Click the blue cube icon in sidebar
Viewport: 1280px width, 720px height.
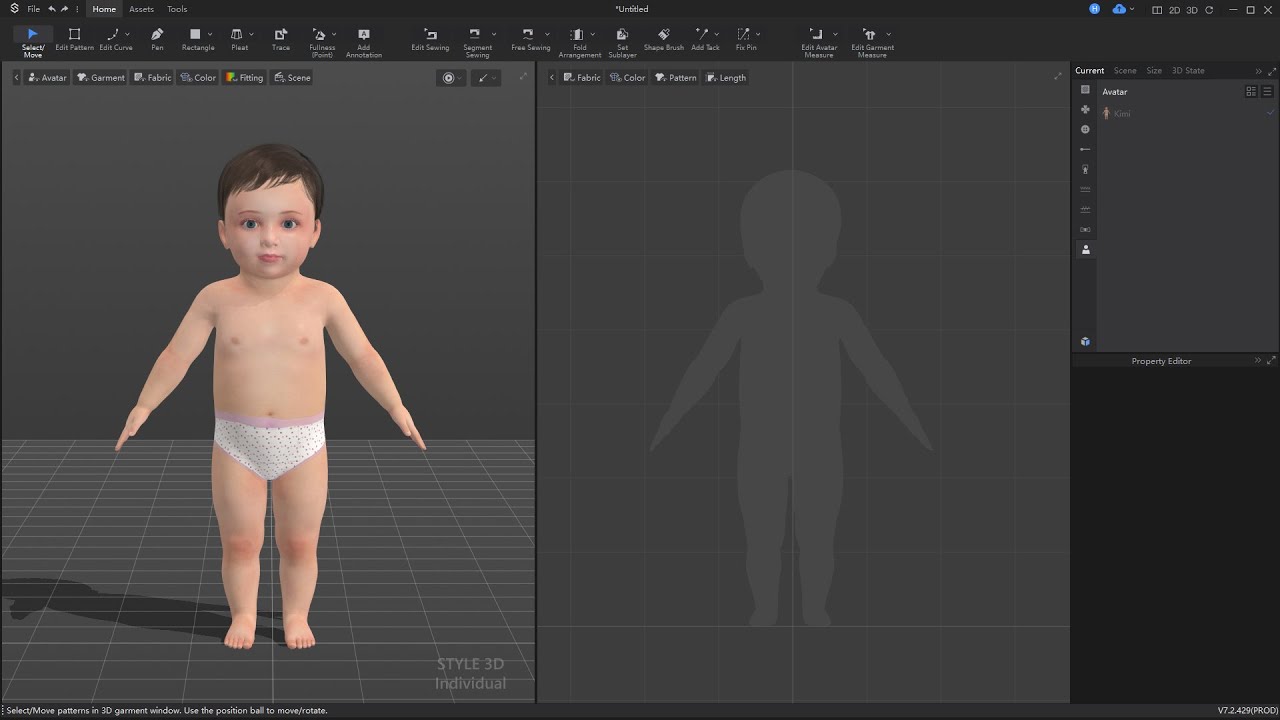[1085, 342]
